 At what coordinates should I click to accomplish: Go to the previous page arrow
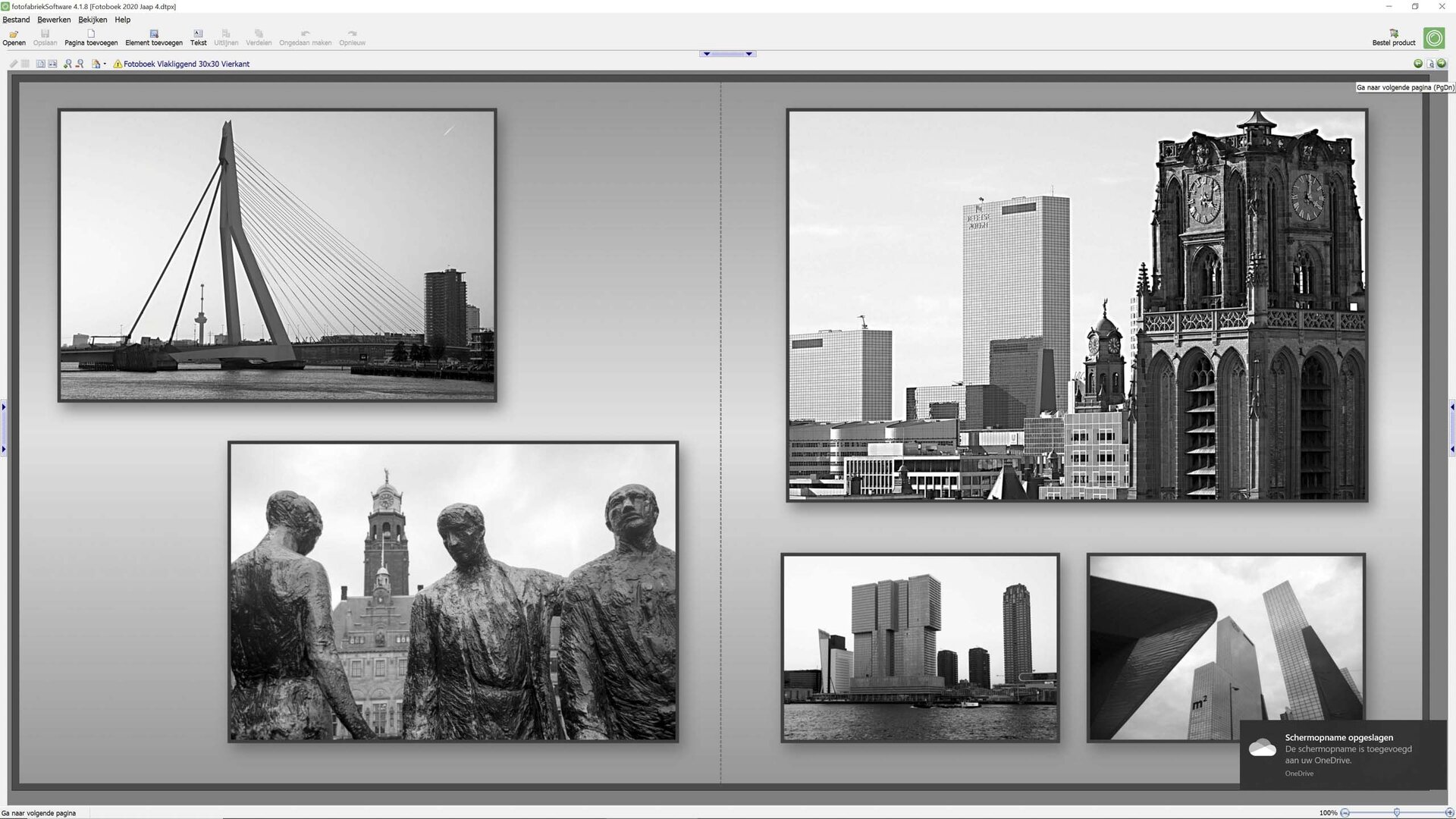(x=1418, y=64)
